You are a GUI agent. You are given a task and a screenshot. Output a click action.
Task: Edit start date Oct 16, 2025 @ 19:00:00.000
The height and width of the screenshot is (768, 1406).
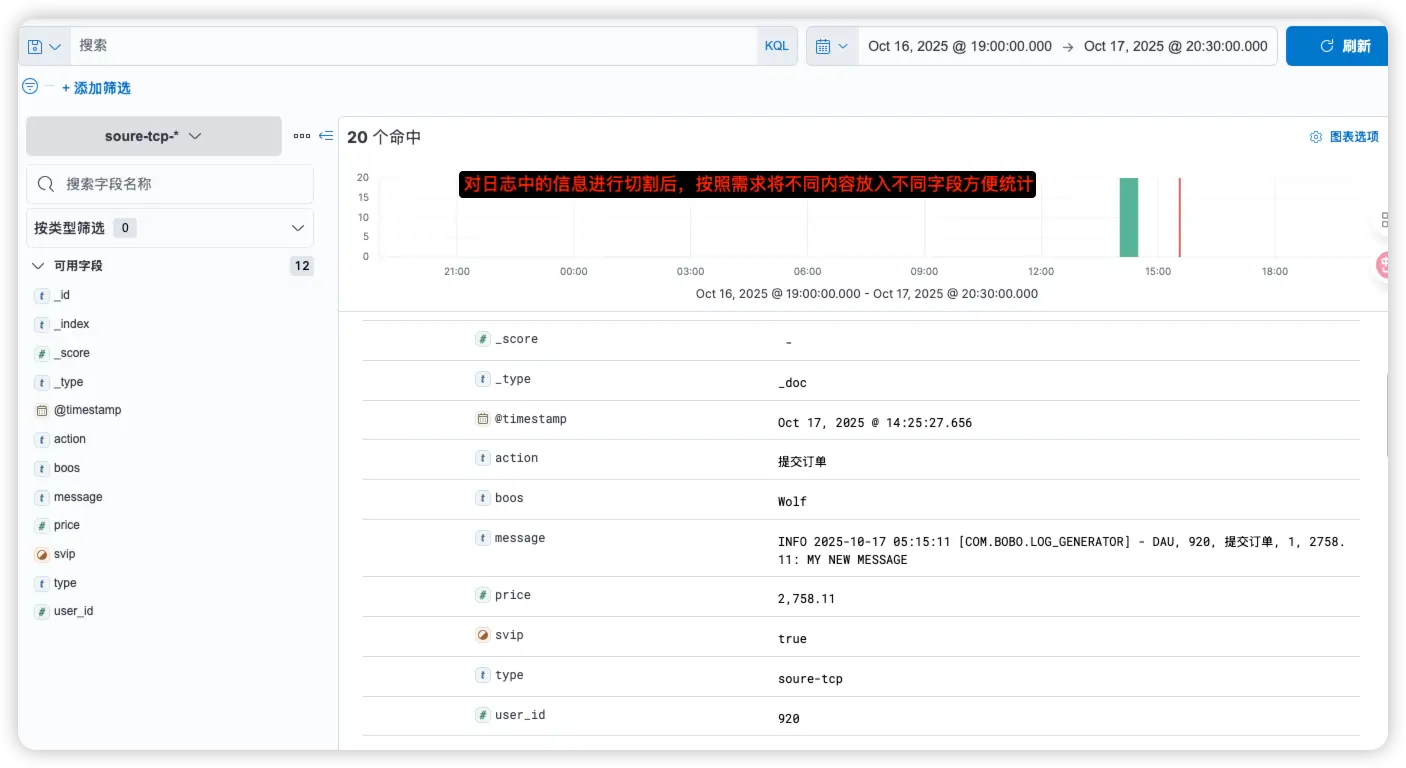click(960, 46)
